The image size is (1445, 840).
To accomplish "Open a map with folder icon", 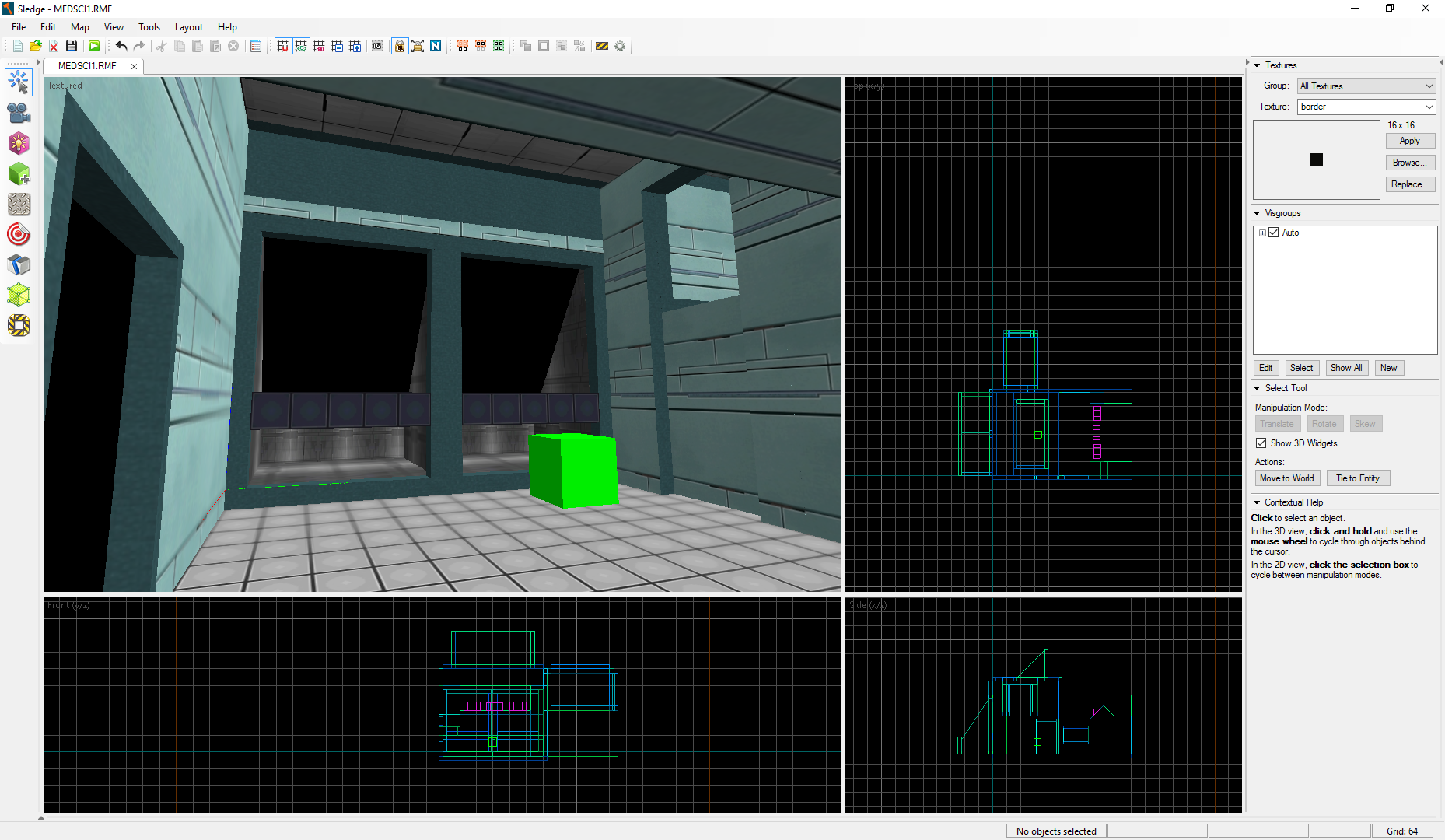I will coord(36,47).
